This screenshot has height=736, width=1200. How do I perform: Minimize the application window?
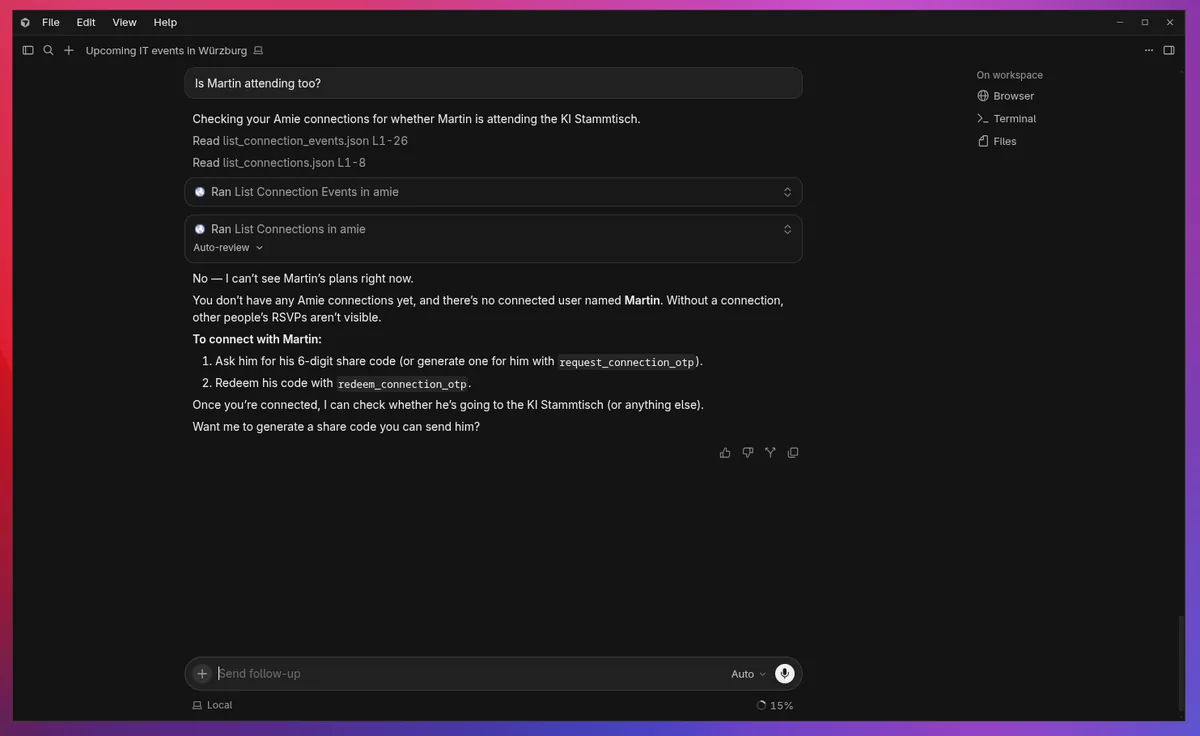pos(1120,22)
